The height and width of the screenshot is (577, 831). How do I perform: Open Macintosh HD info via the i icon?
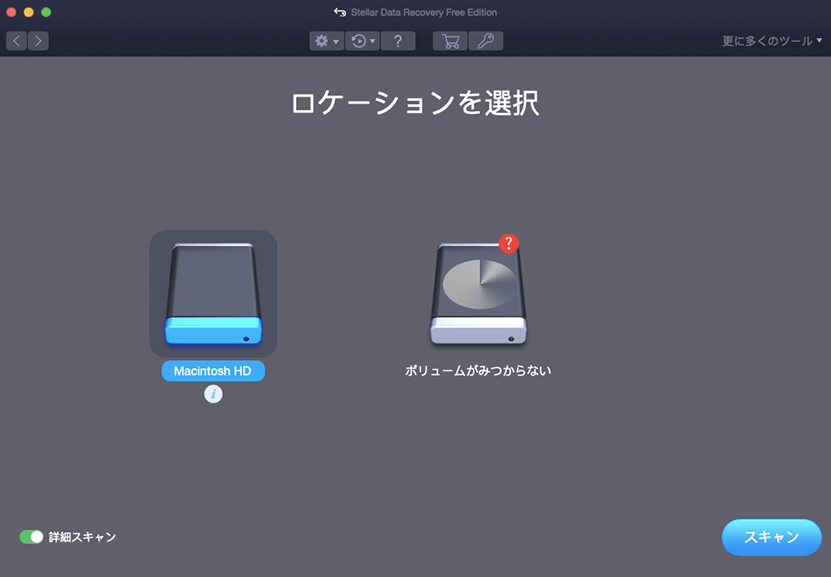pyautogui.click(x=212, y=393)
